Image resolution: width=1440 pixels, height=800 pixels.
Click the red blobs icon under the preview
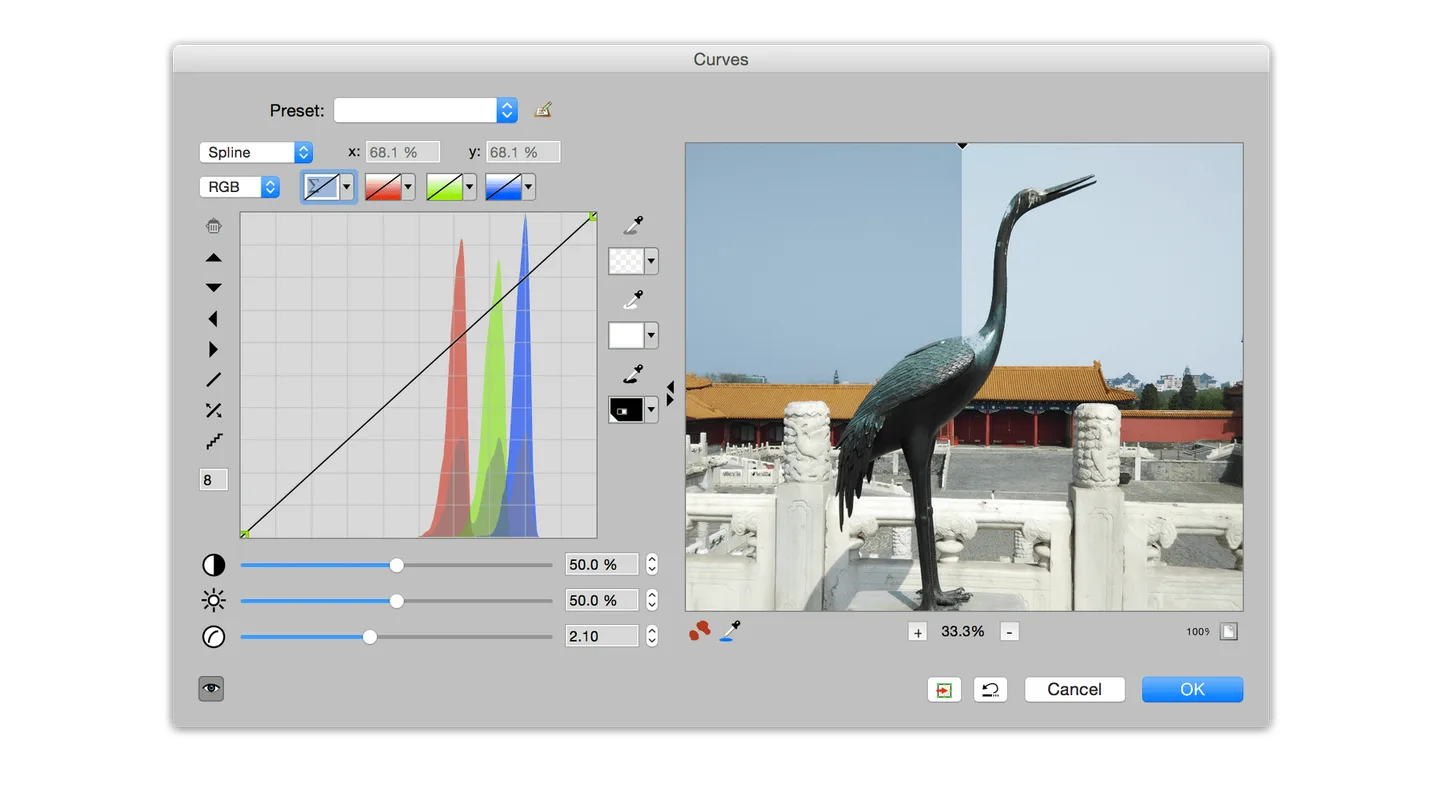(700, 631)
